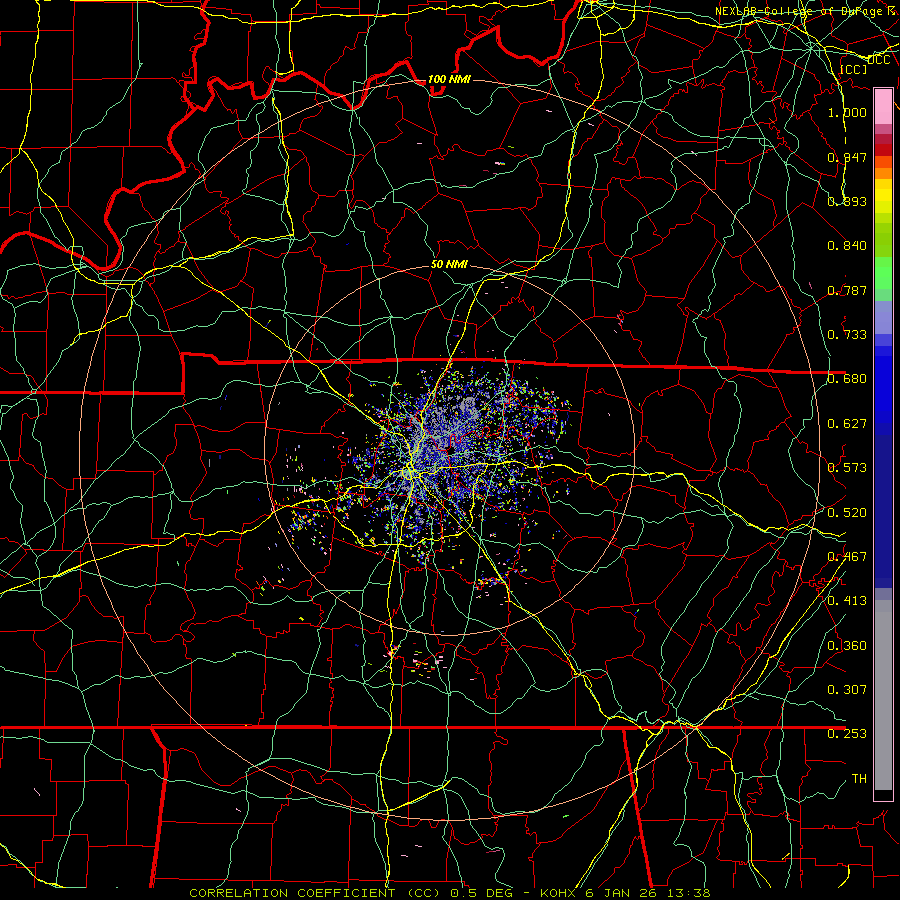Click the "100 NMI" range ring label
This screenshot has height=900, width=900.
(449, 79)
